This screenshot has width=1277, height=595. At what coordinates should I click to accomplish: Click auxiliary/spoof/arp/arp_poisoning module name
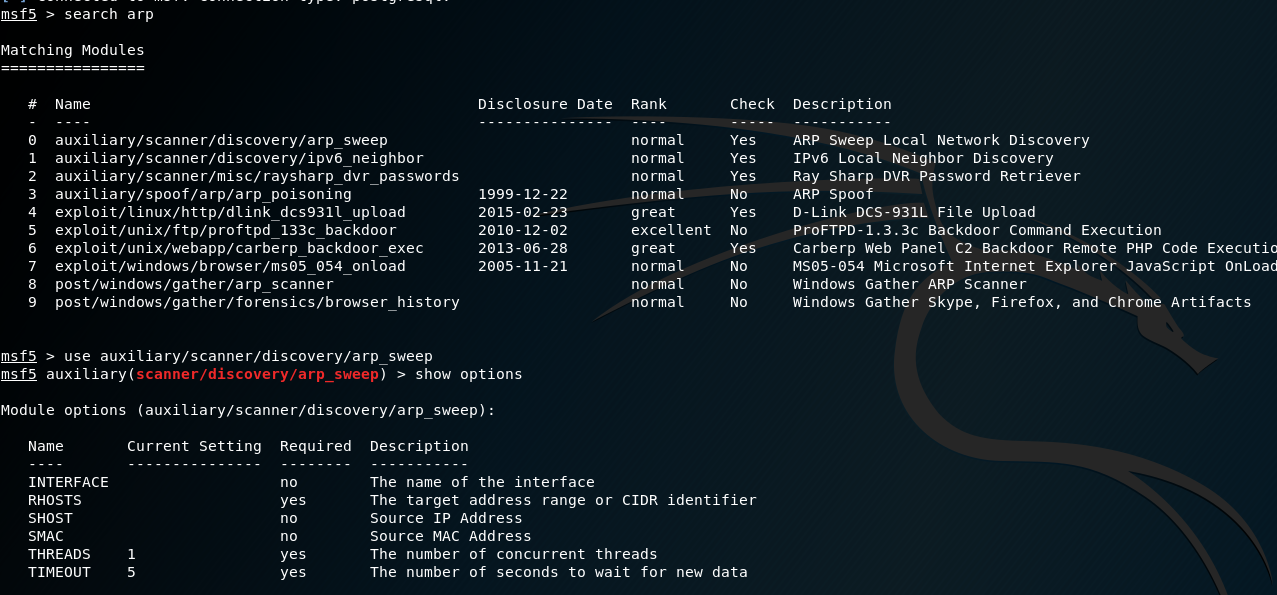click(203, 194)
